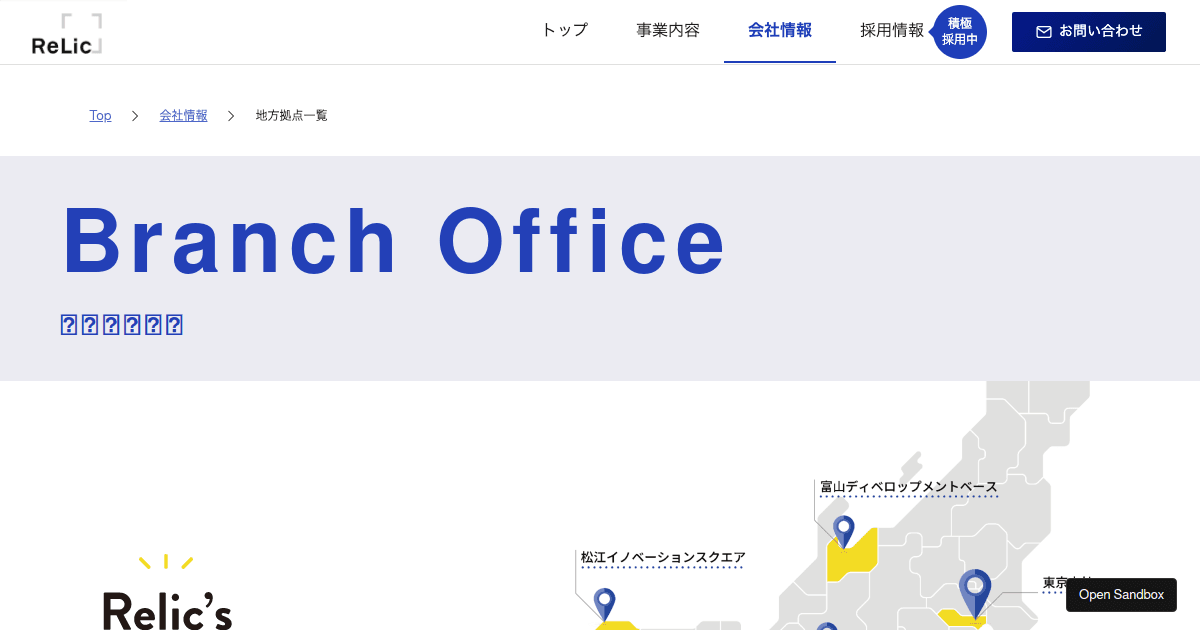Viewport: 1200px width, 630px height.
Task: Click the envelope icon in contact button
Action: [x=1043, y=32]
